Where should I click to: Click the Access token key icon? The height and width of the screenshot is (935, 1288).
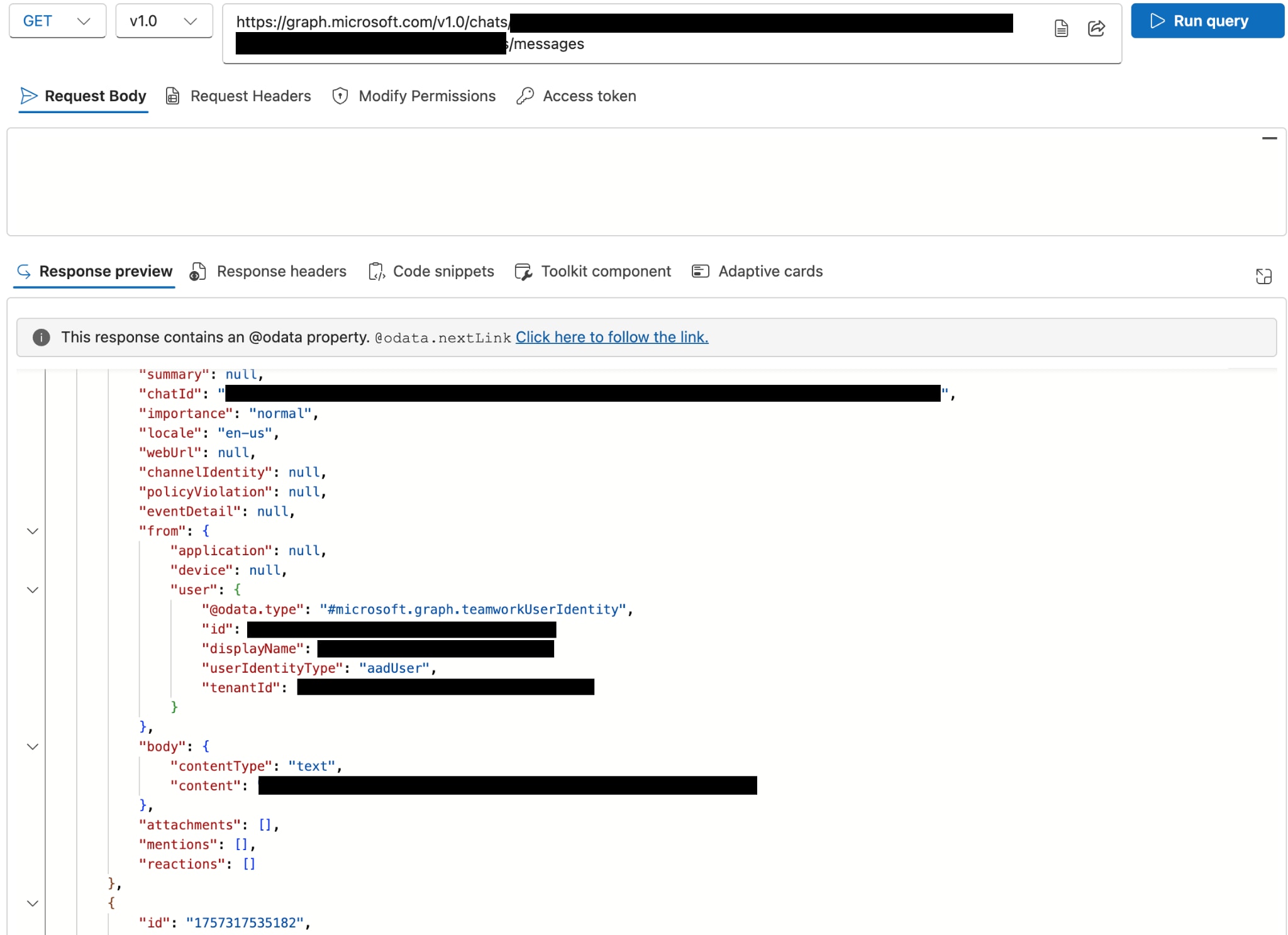524,96
